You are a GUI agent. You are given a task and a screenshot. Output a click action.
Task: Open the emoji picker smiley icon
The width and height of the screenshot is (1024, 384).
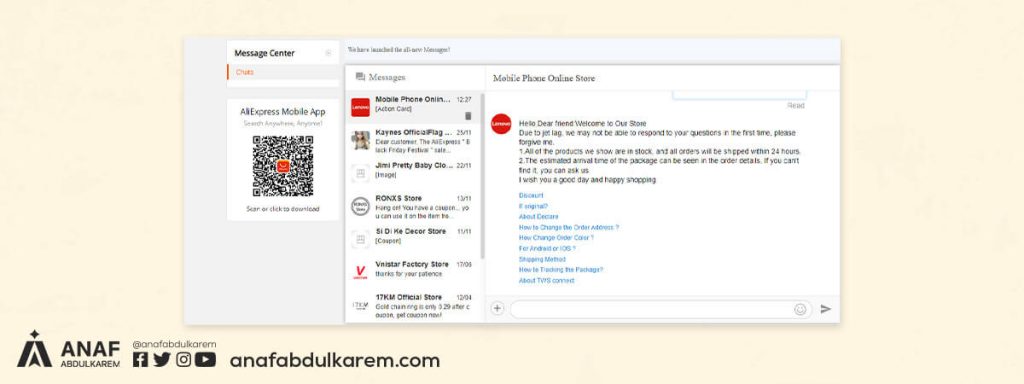click(x=800, y=310)
